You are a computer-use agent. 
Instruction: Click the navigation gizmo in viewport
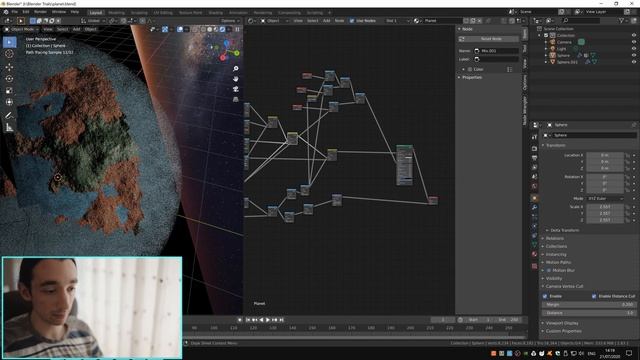tap(226, 51)
